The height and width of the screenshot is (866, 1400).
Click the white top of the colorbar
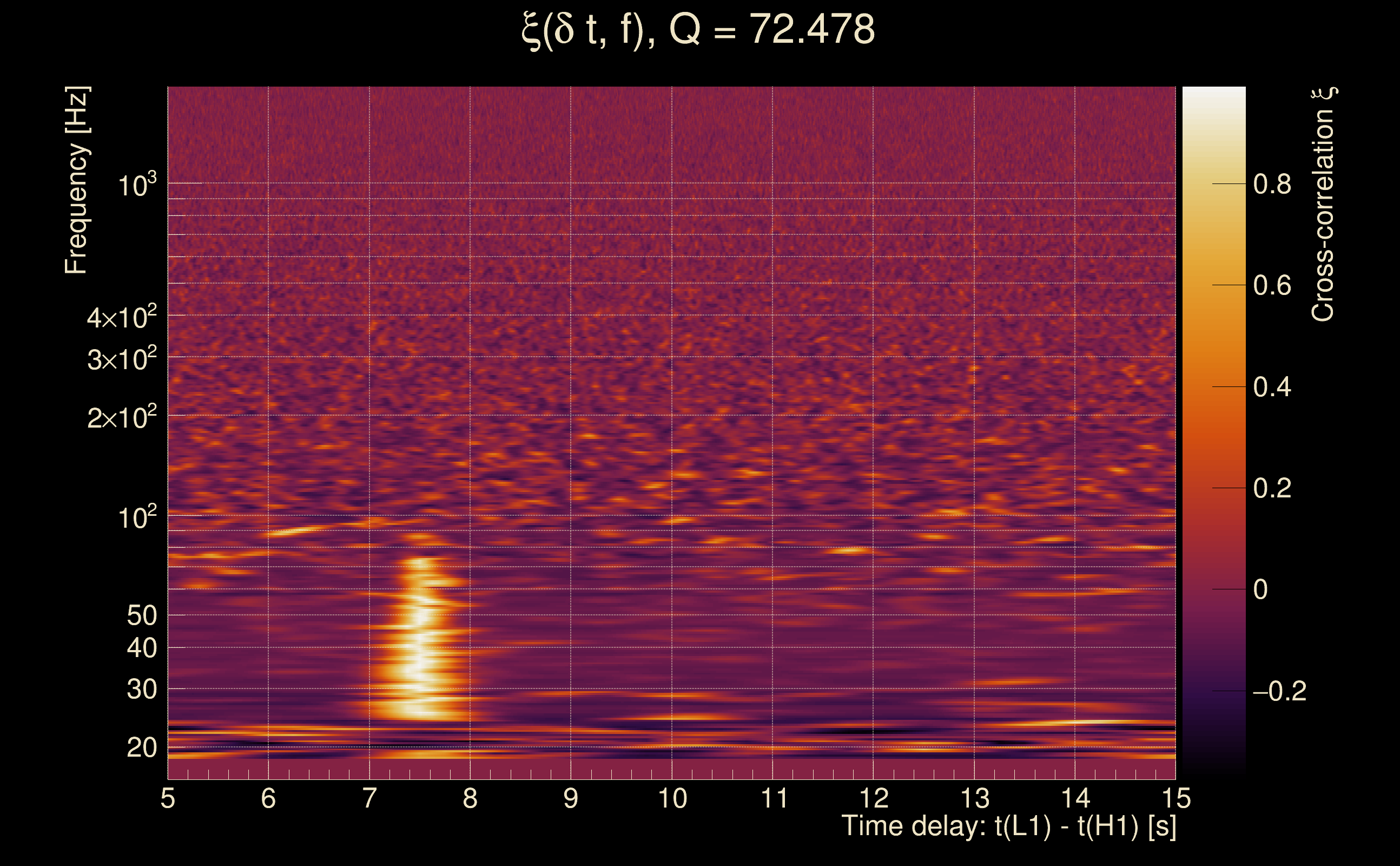[x=1213, y=95]
